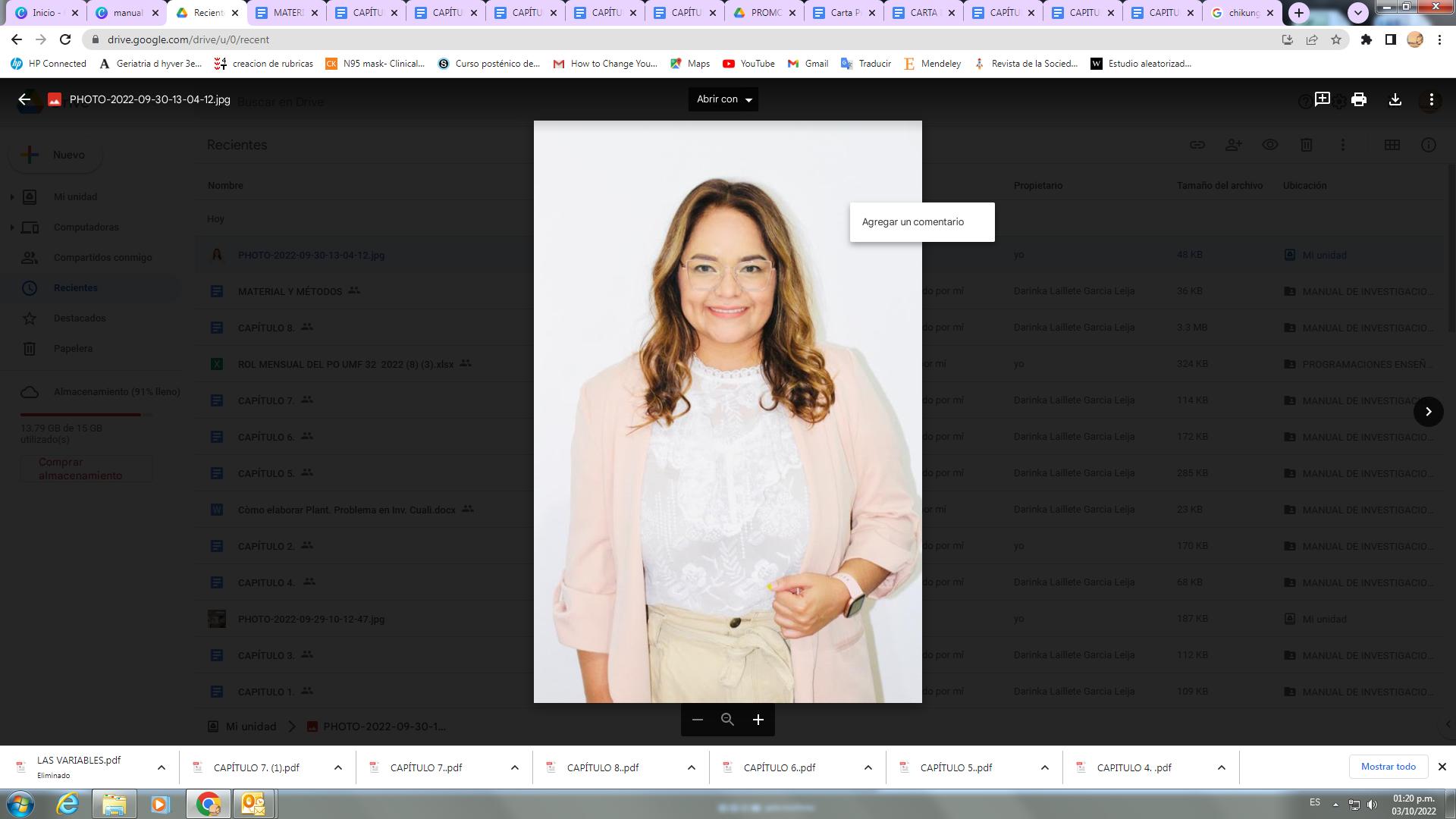Print the photo using the printer icon
1456x819 pixels.
pyautogui.click(x=1358, y=99)
